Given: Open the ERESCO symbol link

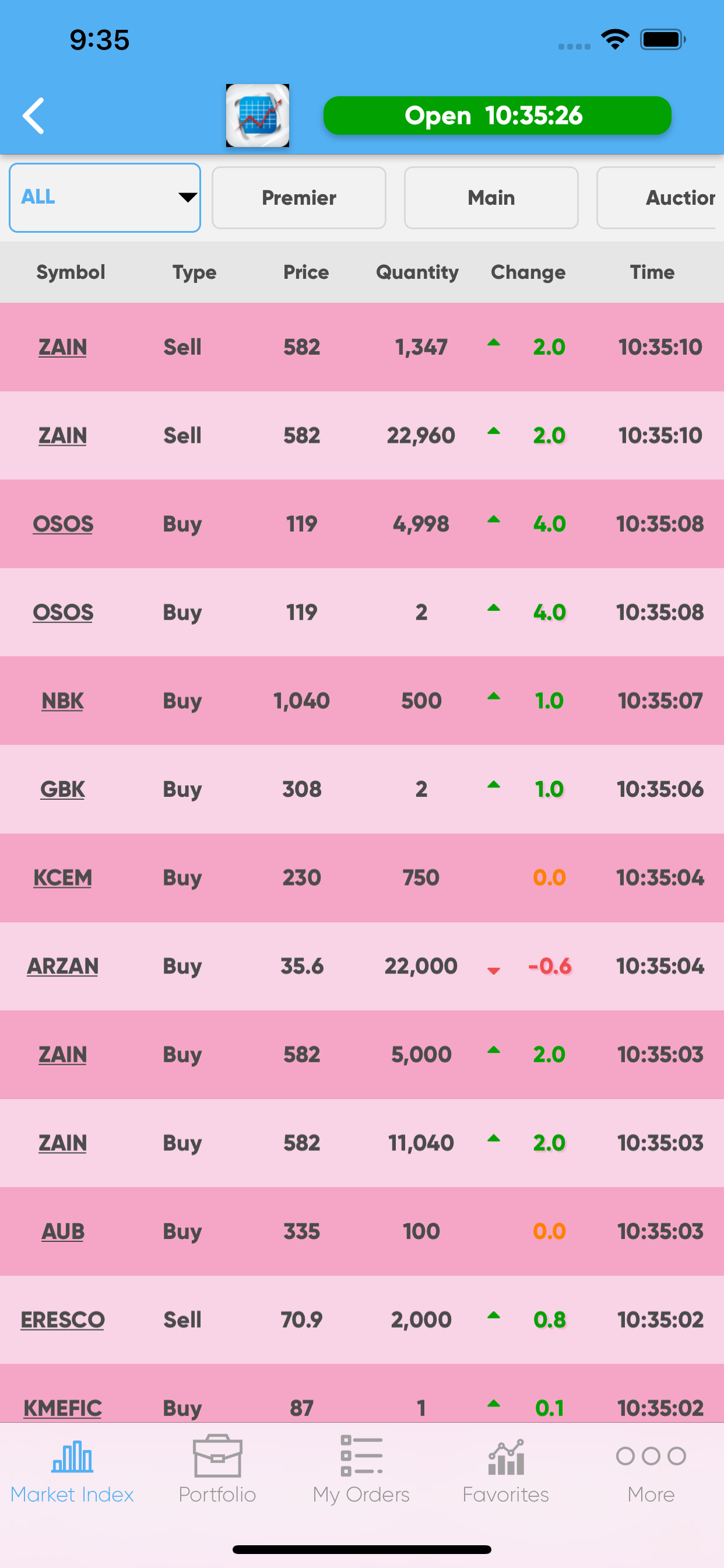Looking at the screenshot, I should click(63, 1319).
